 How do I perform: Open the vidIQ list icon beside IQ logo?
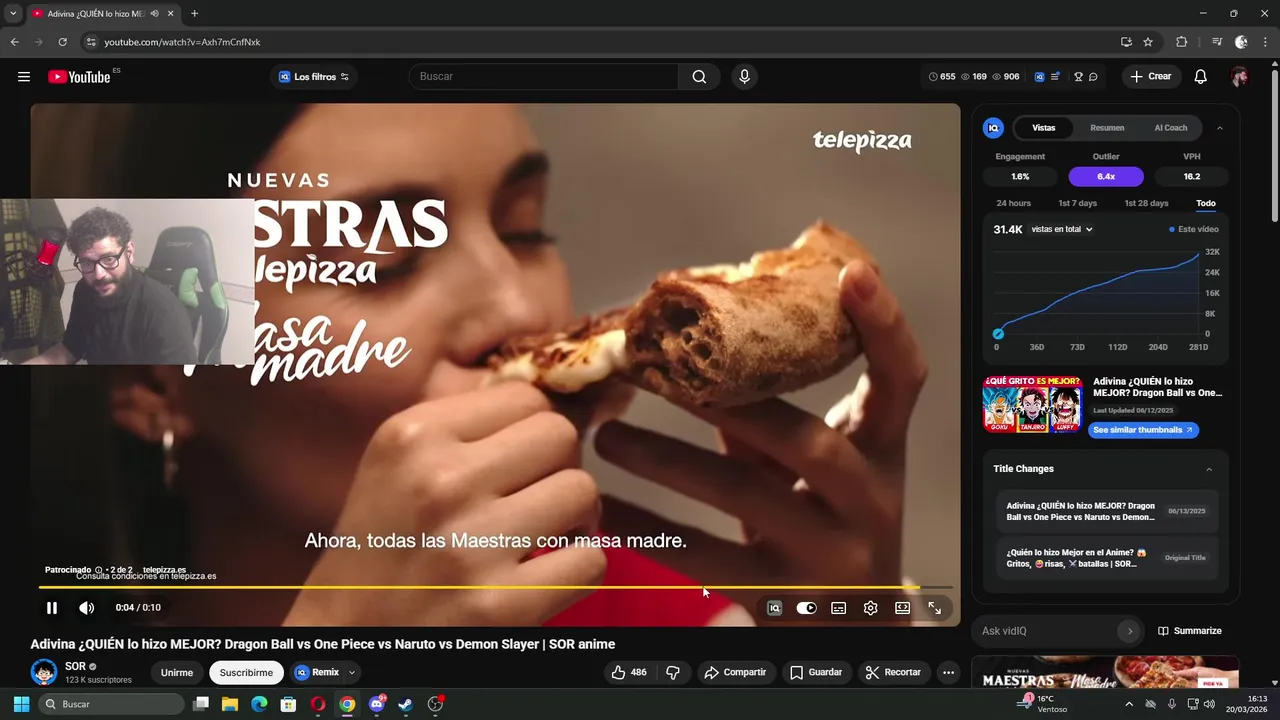pyautogui.click(x=1055, y=77)
